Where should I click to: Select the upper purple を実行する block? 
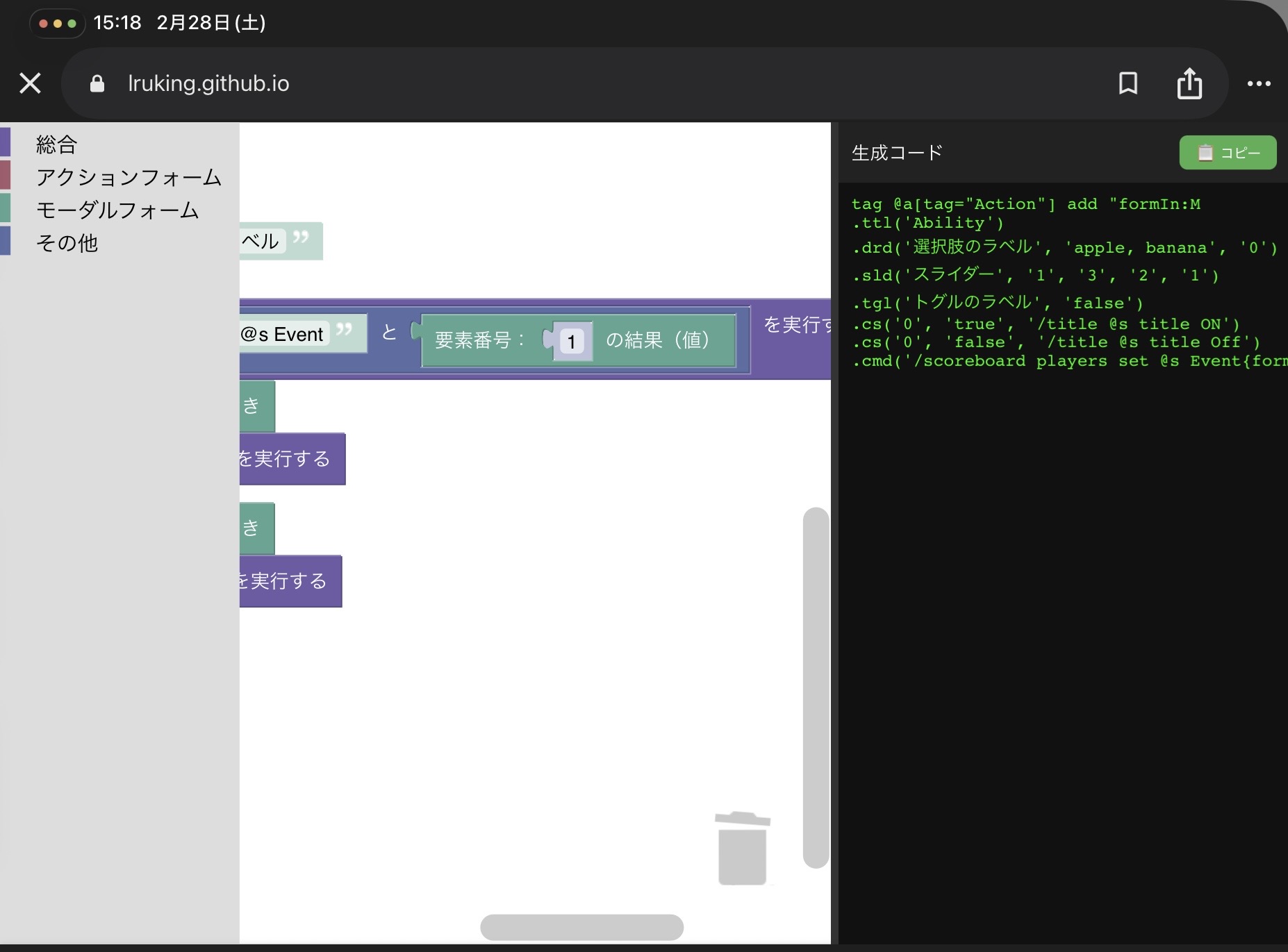coord(292,459)
